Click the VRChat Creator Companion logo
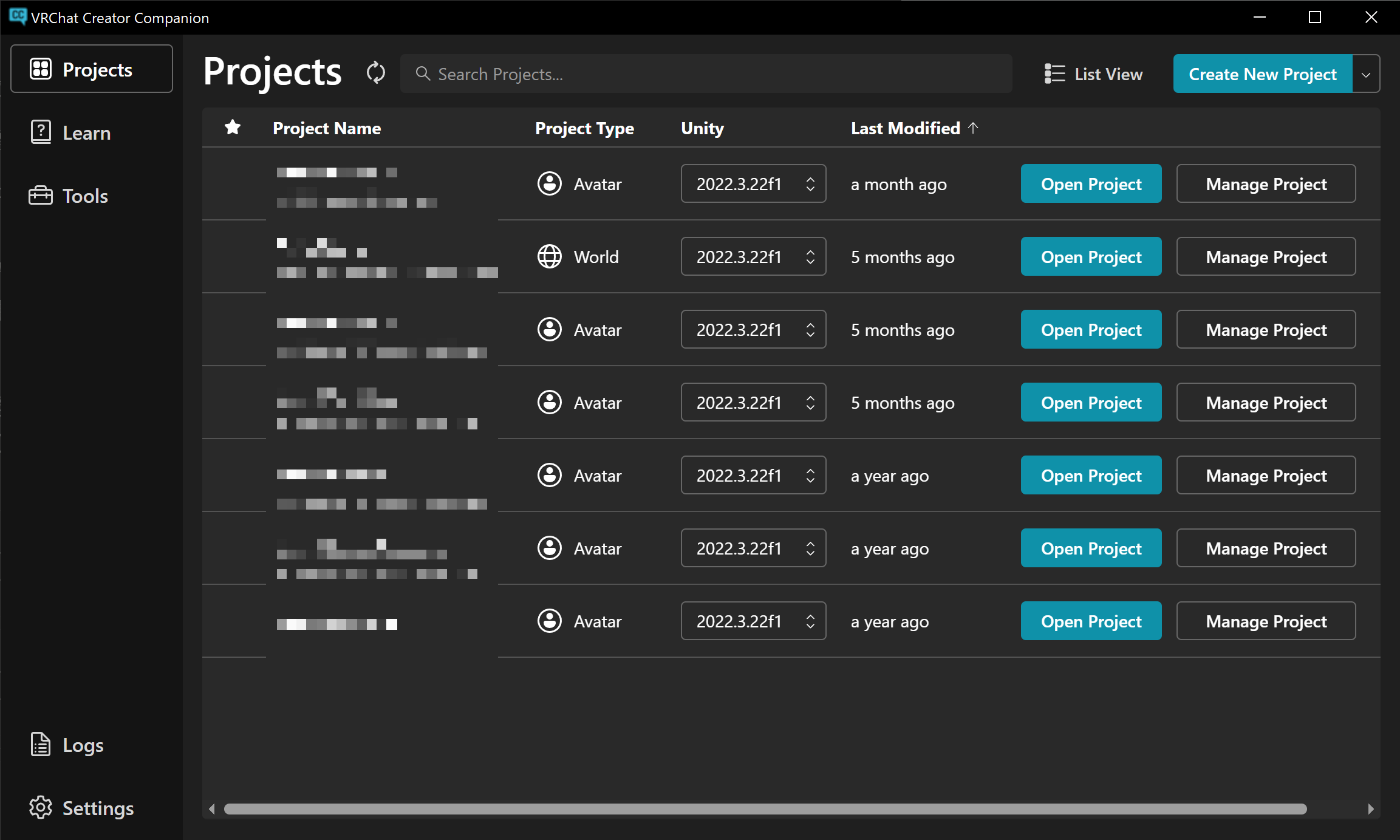 click(18, 17)
